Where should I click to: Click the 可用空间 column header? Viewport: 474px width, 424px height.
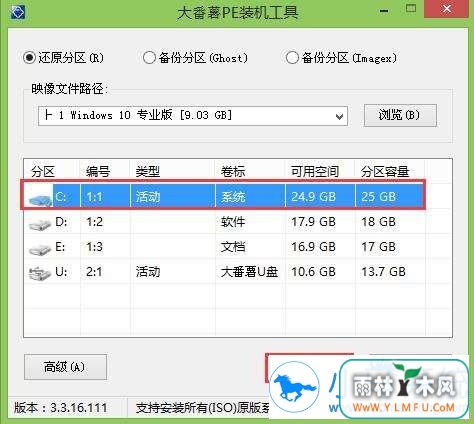click(315, 172)
